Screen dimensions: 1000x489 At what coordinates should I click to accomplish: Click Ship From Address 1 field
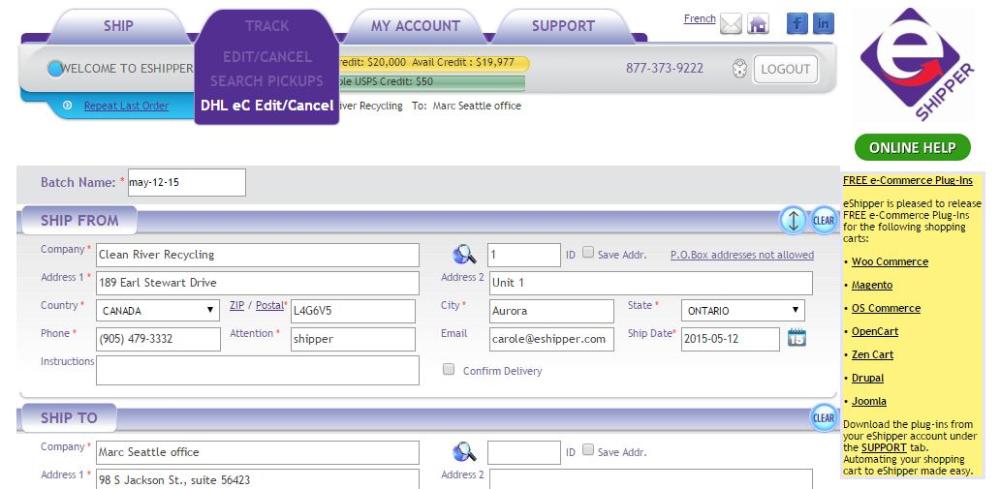(258, 282)
